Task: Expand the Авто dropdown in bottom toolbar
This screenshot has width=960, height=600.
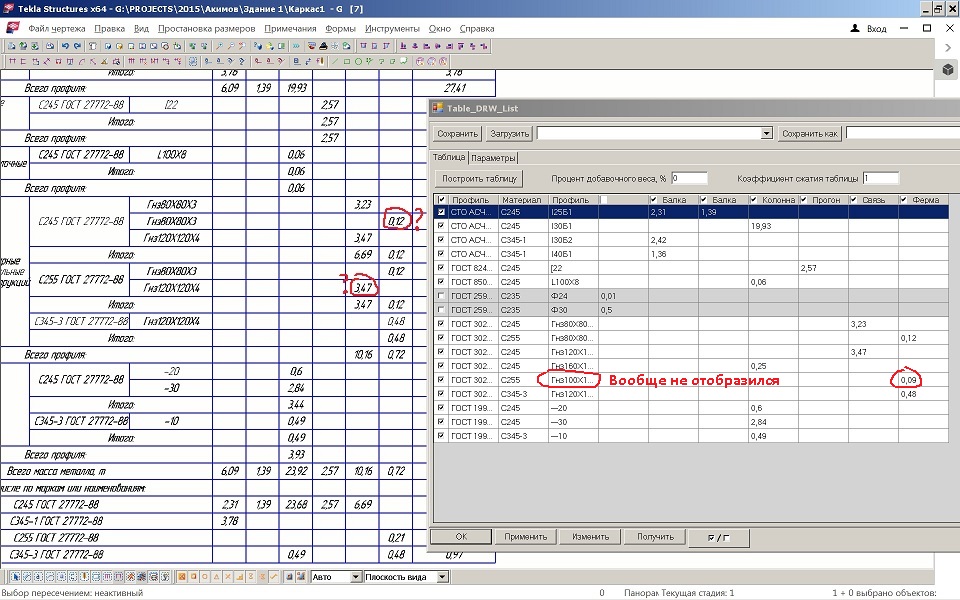Action: point(356,577)
